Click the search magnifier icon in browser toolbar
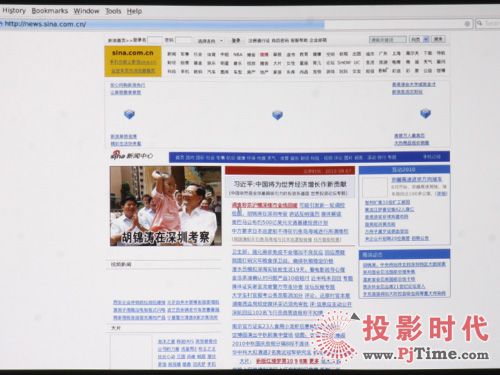500x375 pixels. [x=480, y=23]
